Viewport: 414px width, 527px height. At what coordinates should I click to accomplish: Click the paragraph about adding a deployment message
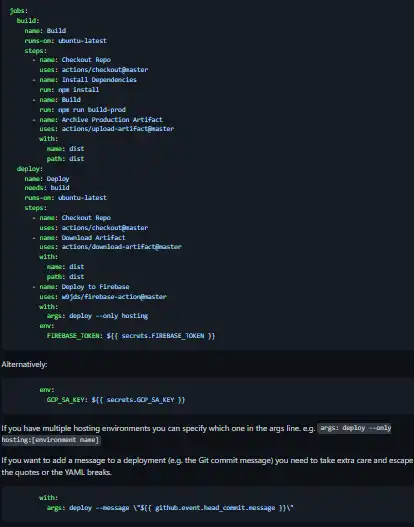click(207, 466)
